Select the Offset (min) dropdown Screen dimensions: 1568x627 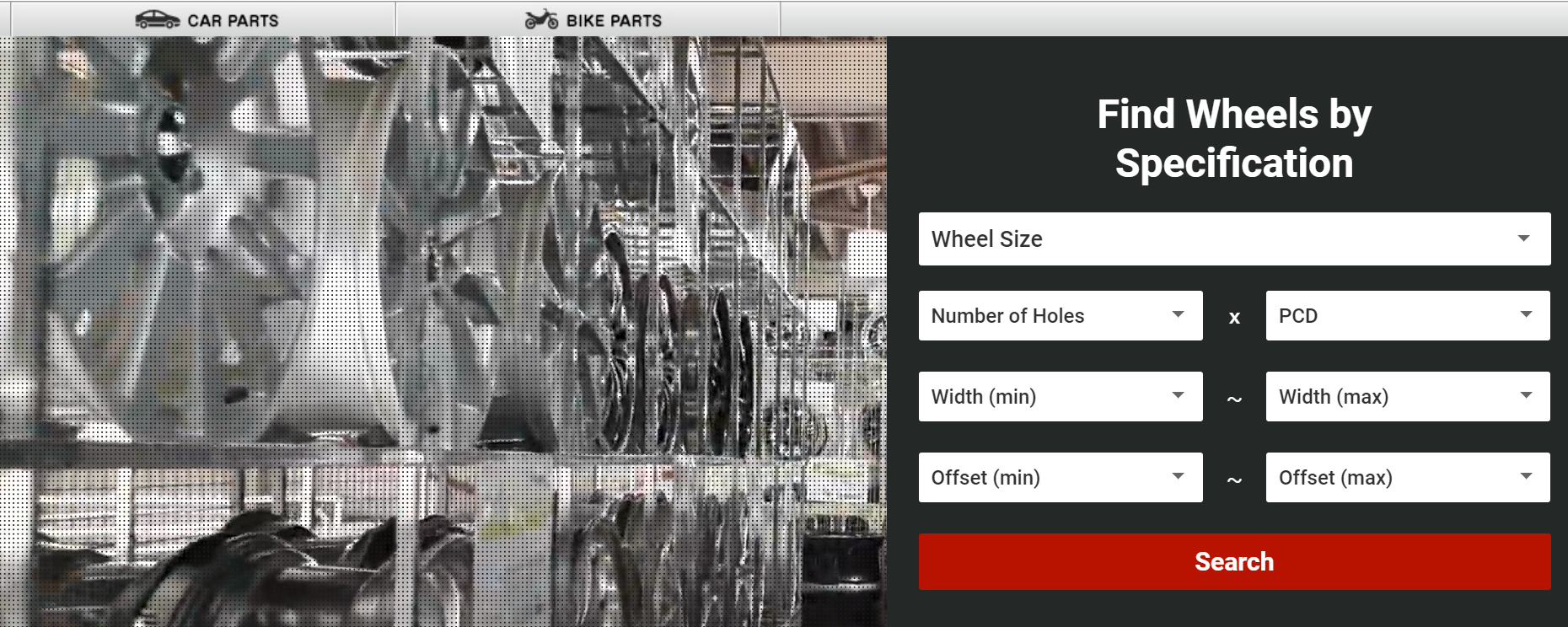click(1061, 477)
